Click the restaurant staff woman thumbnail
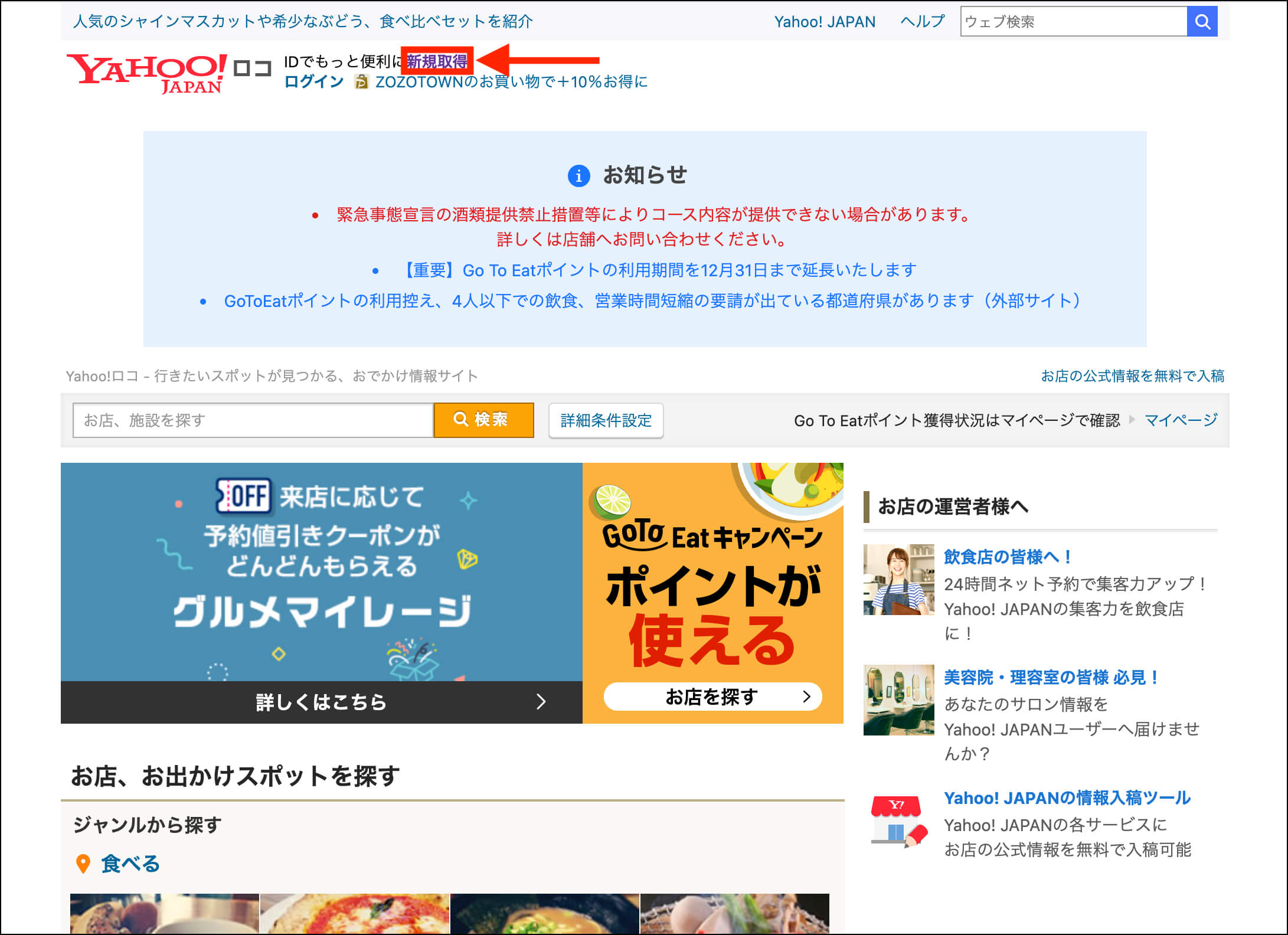 tap(898, 580)
